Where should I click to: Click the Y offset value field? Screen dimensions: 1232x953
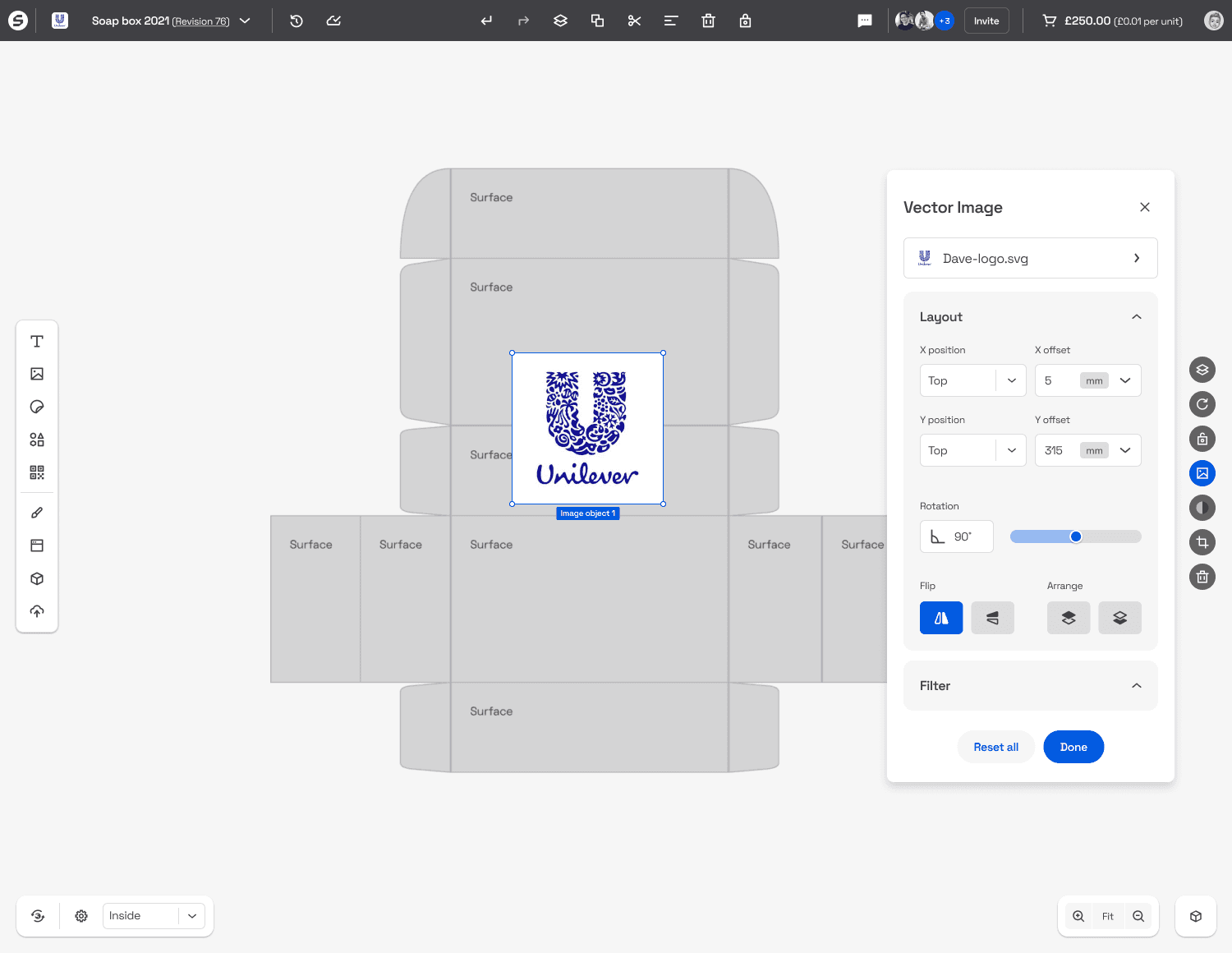coord(1057,450)
